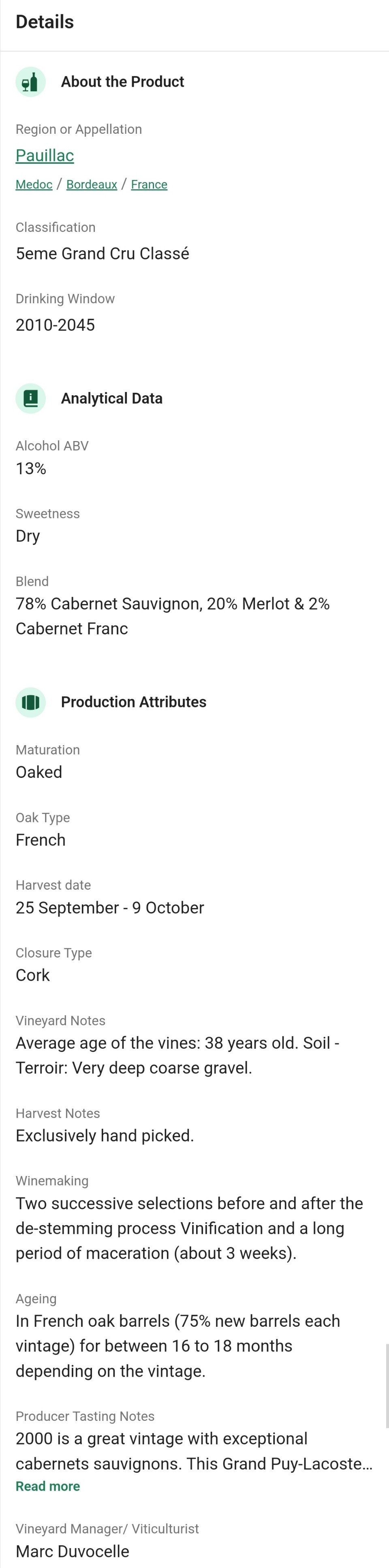
Task: Click the wine glass and bottle icon
Action: [x=30, y=81]
